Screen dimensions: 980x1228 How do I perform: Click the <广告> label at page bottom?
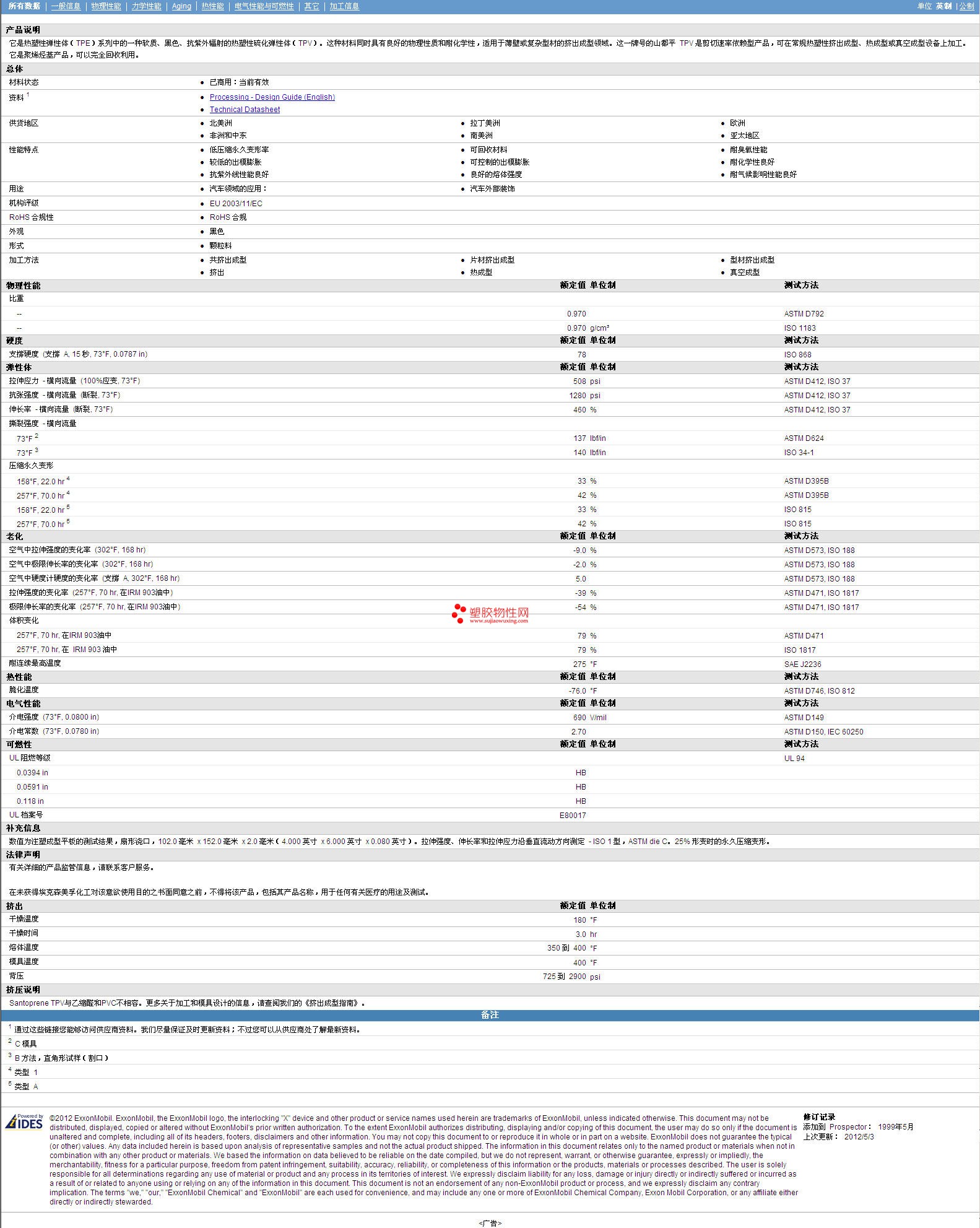[x=490, y=1223]
